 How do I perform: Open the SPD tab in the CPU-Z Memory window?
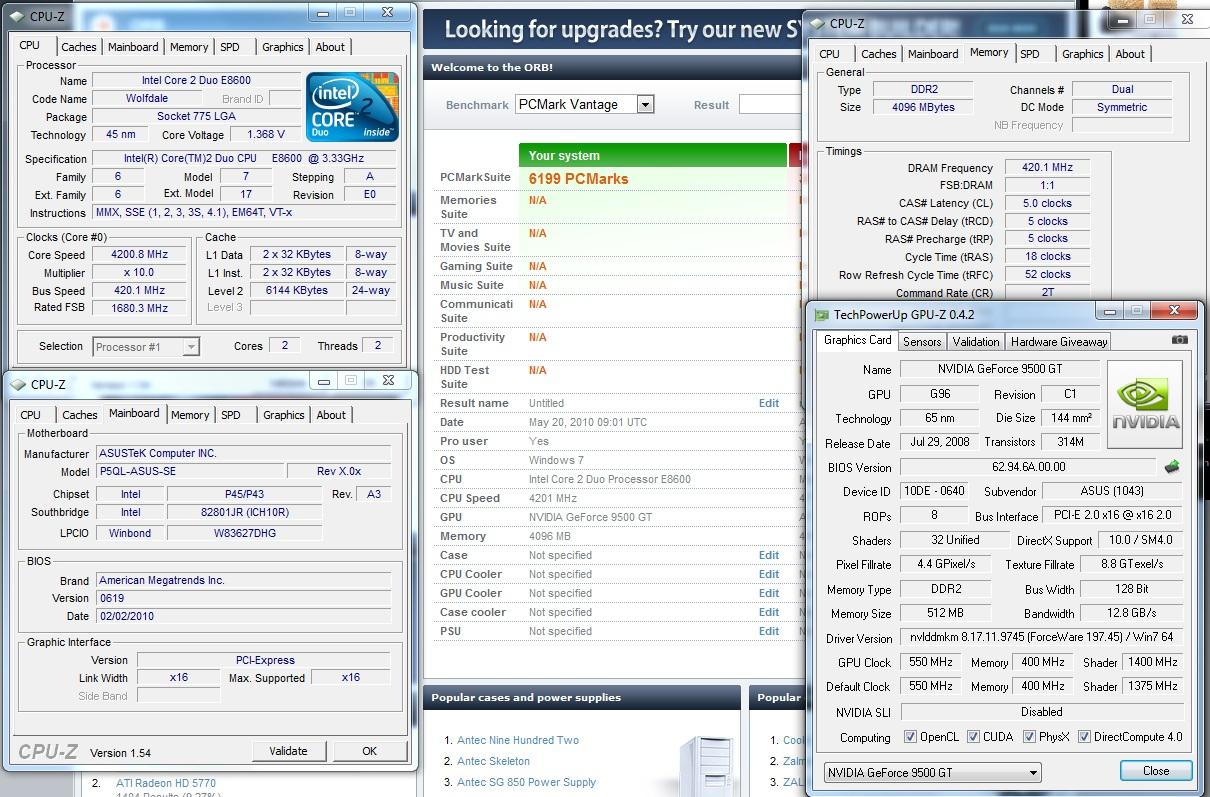[x=1030, y=54]
